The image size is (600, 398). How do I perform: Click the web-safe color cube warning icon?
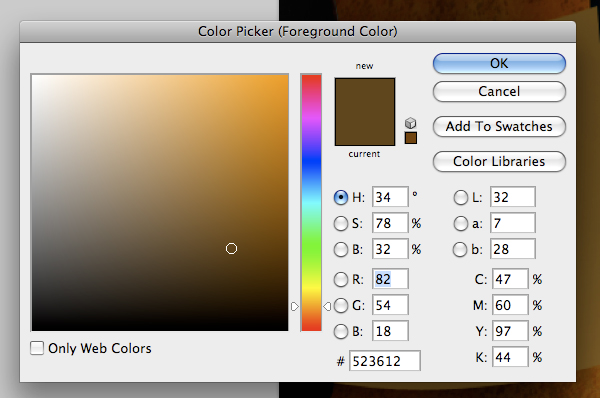[411, 123]
